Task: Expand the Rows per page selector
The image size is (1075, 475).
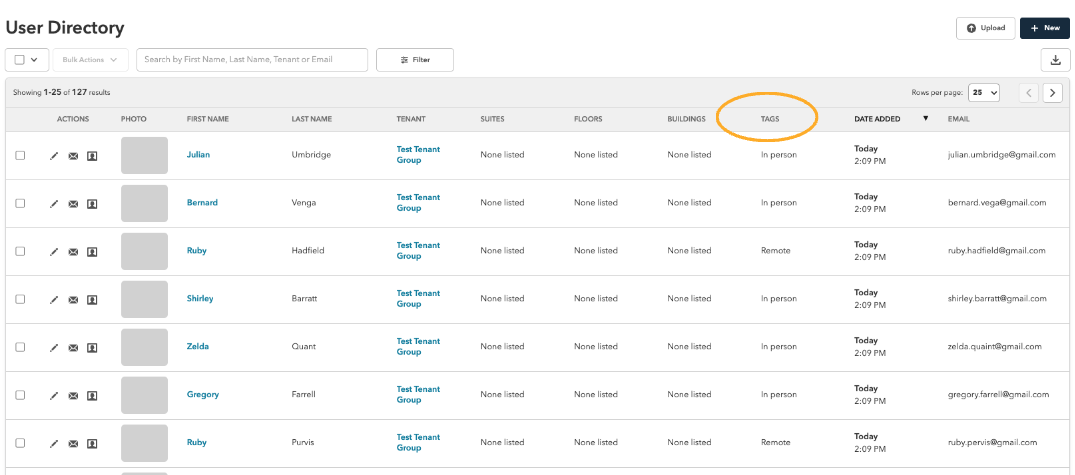Action: pyautogui.click(x=984, y=93)
